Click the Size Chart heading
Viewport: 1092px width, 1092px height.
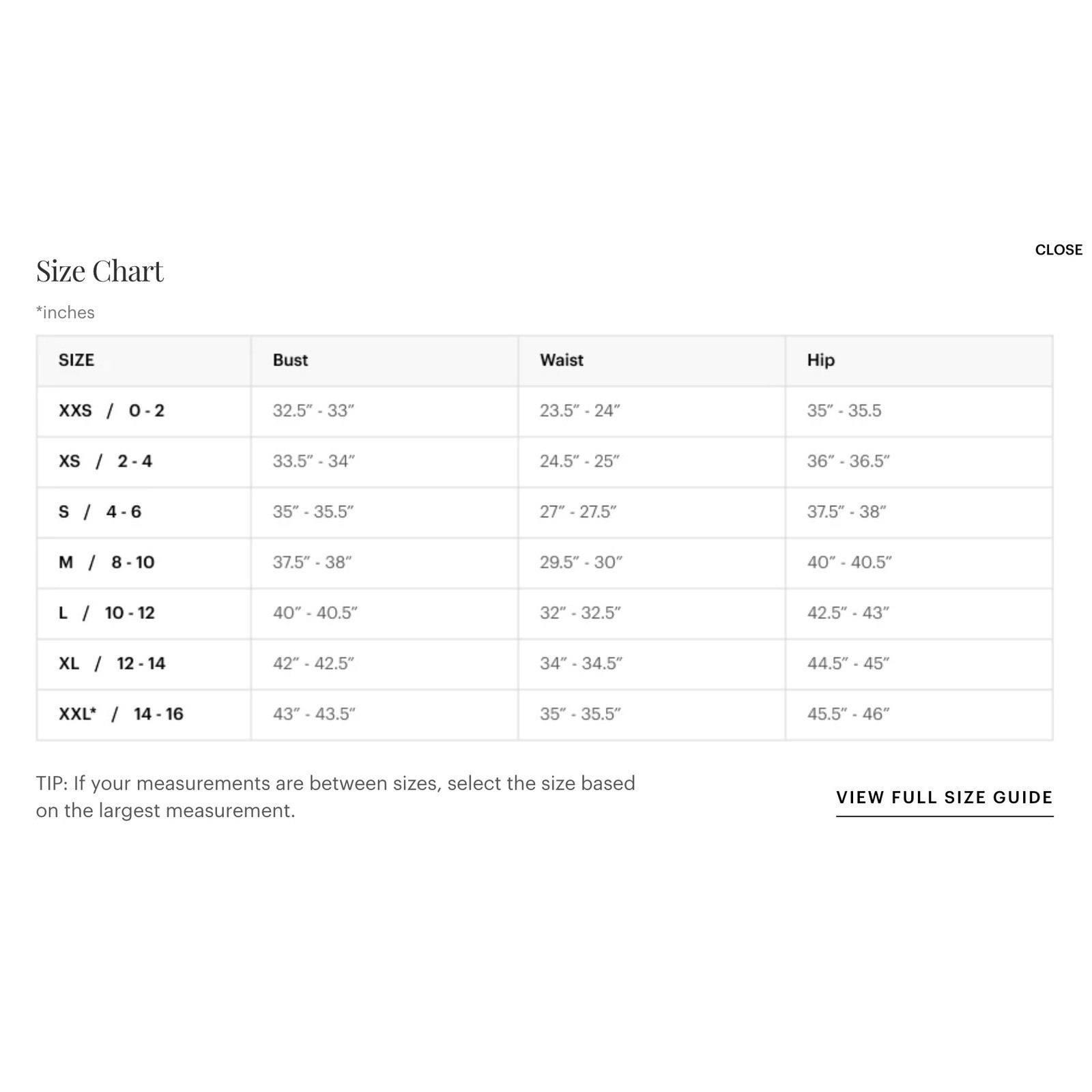point(100,271)
